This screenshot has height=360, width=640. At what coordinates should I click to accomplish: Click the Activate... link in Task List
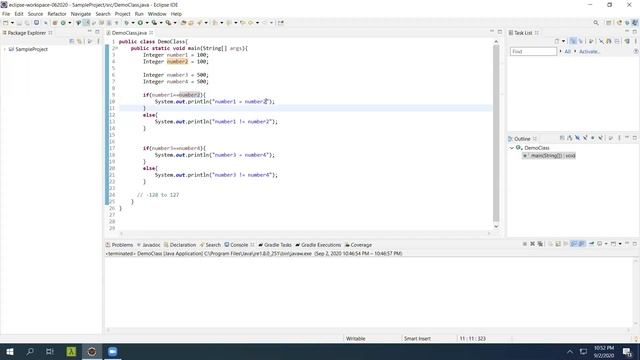[589, 51]
